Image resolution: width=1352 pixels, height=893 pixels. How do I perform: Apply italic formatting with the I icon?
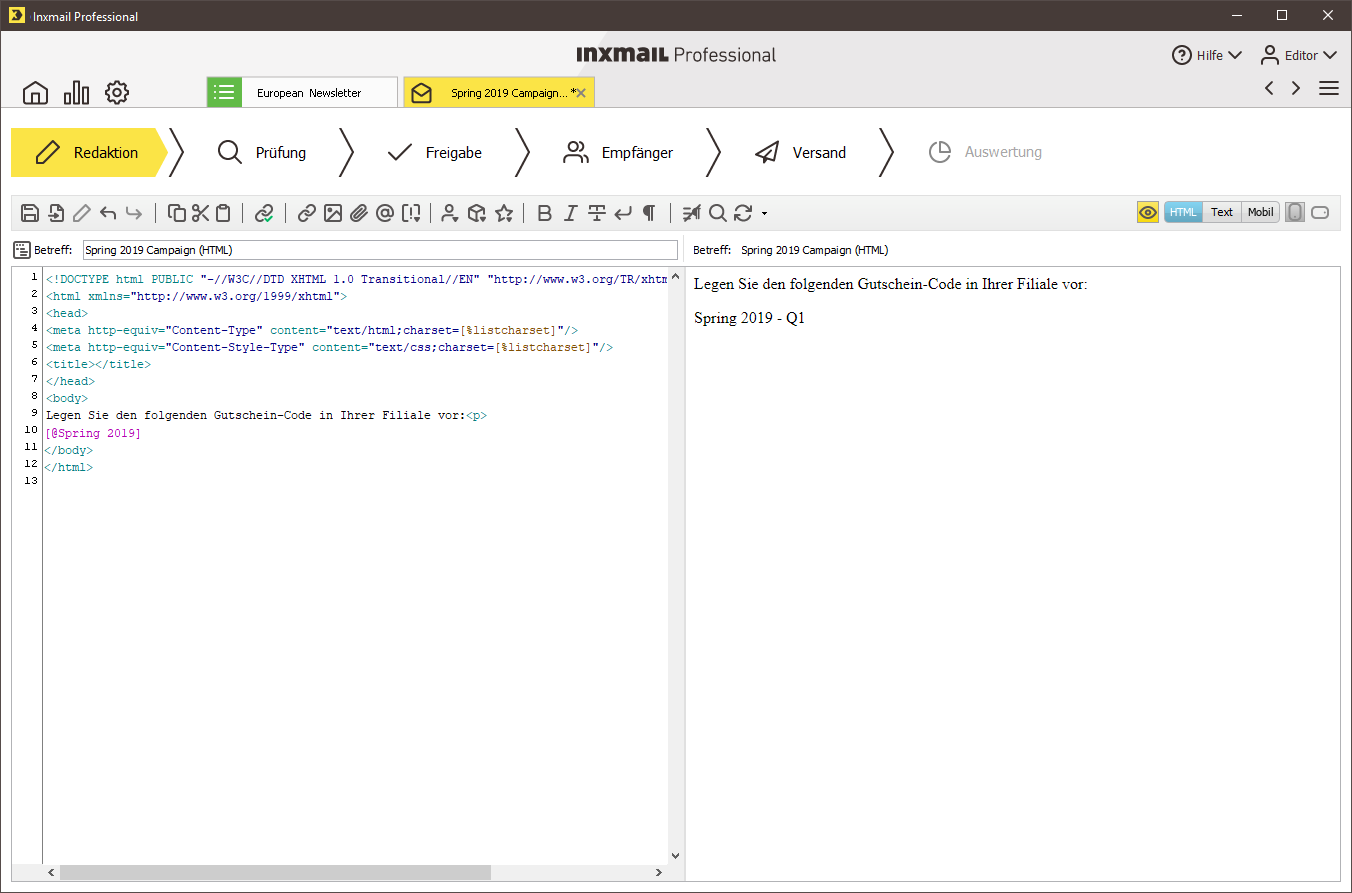tap(570, 213)
